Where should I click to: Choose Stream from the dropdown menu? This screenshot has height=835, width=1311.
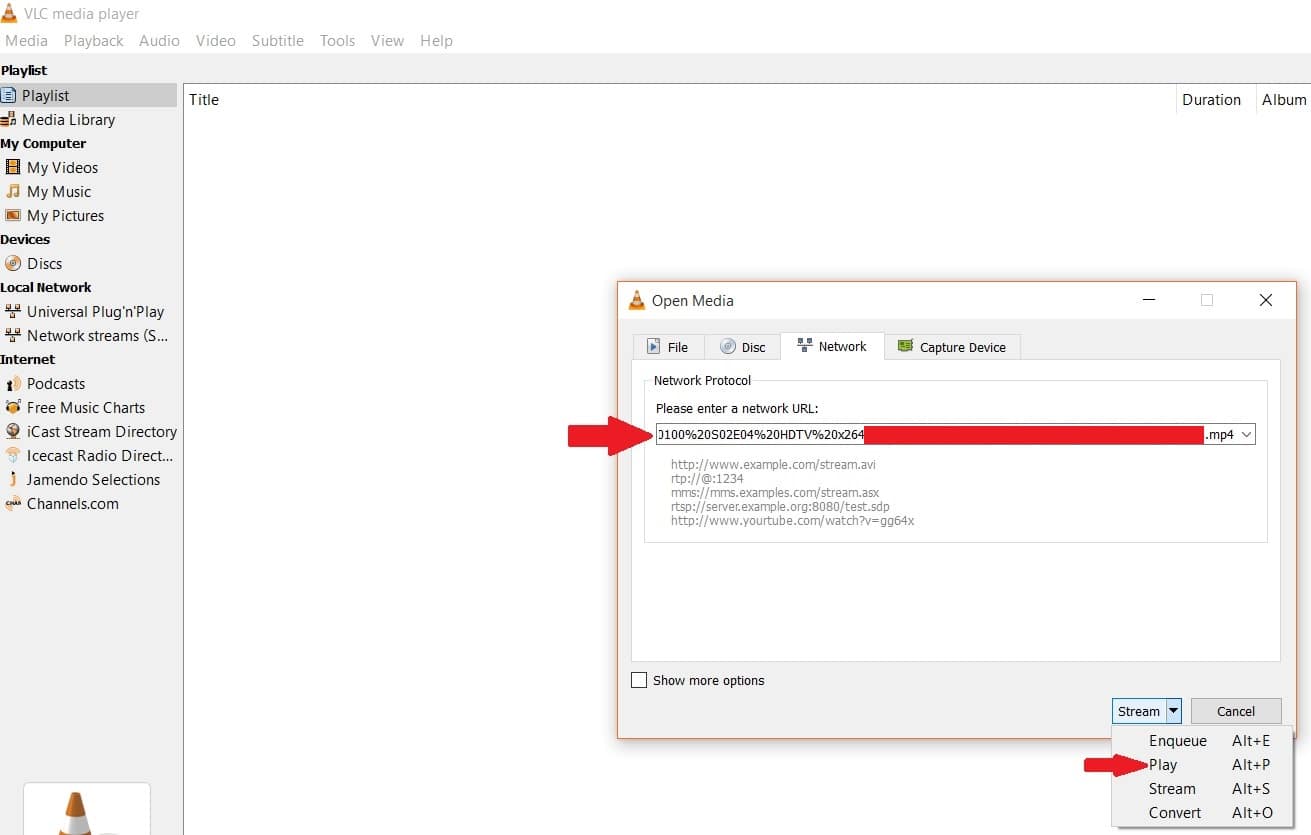[1202, 789]
